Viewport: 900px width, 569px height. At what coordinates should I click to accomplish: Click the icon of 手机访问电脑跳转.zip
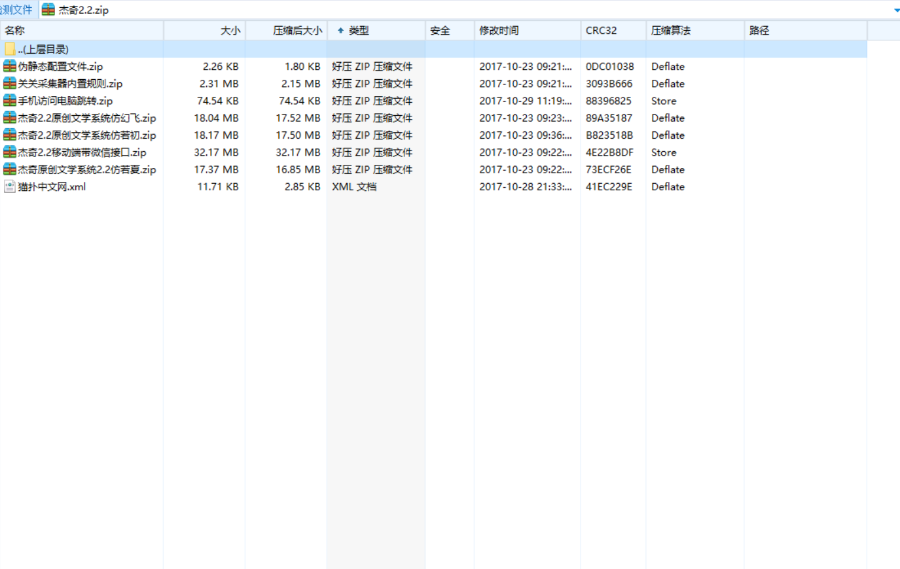[x=10, y=100]
